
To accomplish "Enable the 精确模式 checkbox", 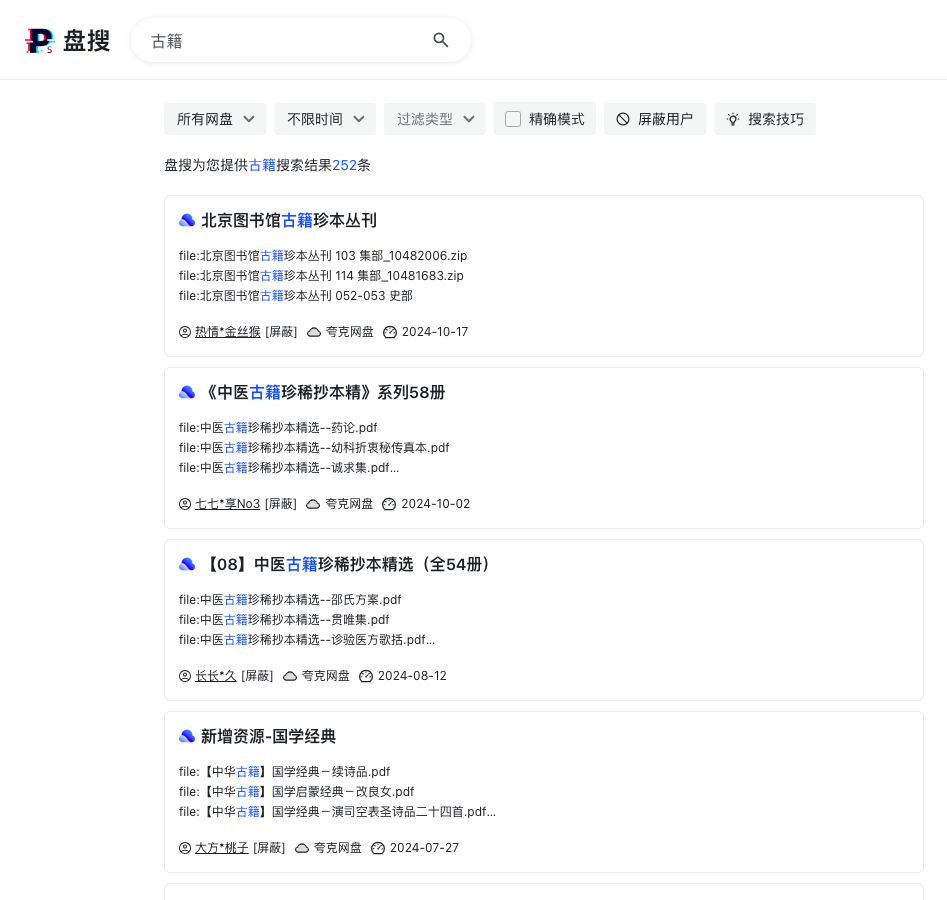I will 513,119.
